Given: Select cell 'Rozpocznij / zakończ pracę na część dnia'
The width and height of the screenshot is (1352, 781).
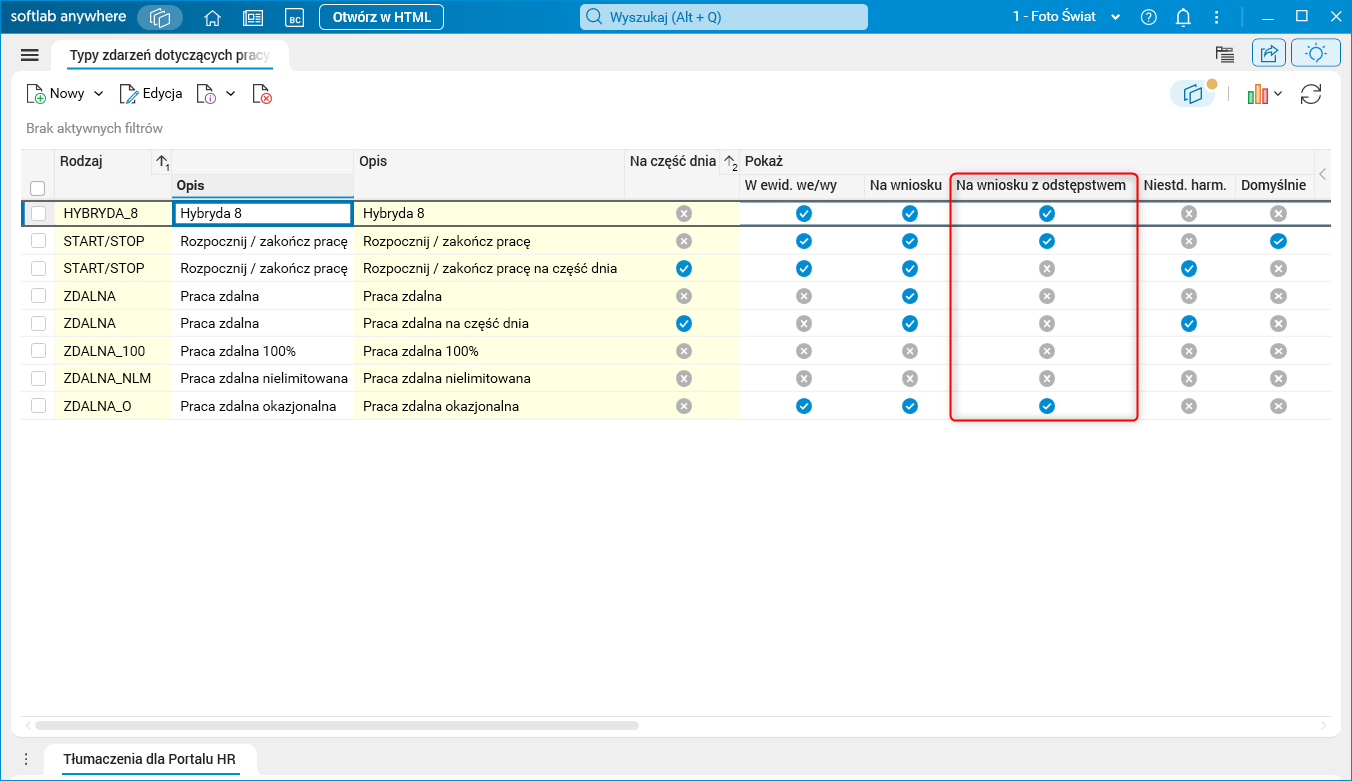Looking at the screenshot, I should tap(490, 268).
